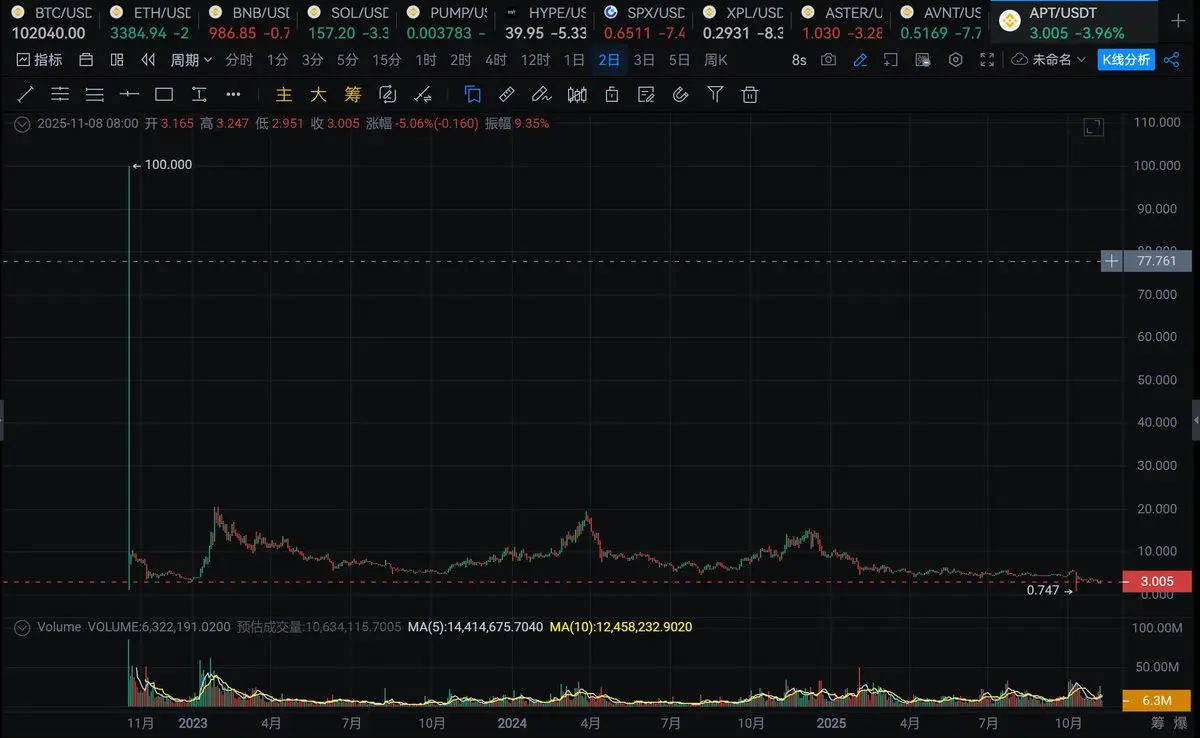Switch to the HYPE/US tab
The width and height of the screenshot is (1200, 738).
coord(544,22)
